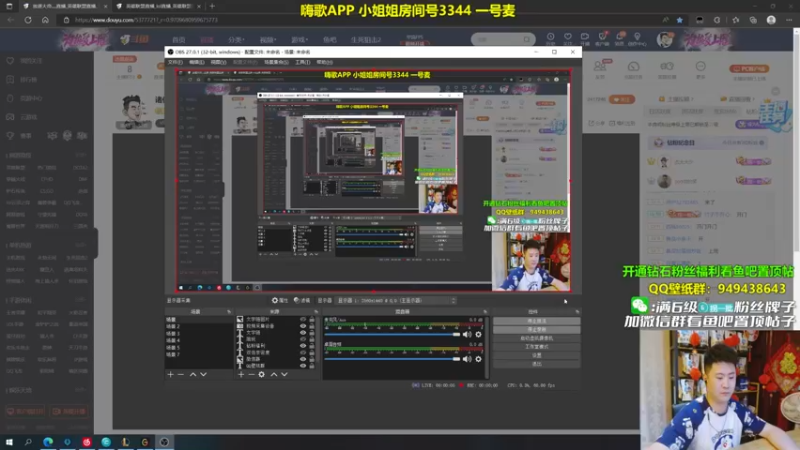Image resolution: width=800 pixels, height=450 pixels.
Task: Adjust first mixer channel volume slider
Action: click(x=392, y=335)
